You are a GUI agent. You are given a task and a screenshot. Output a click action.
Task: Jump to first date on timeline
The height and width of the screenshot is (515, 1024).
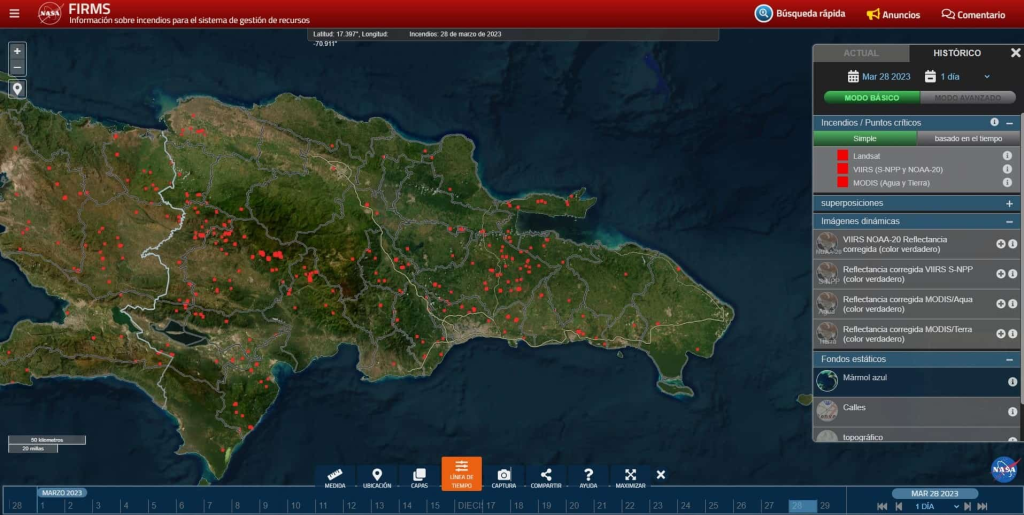click(882, 507)
